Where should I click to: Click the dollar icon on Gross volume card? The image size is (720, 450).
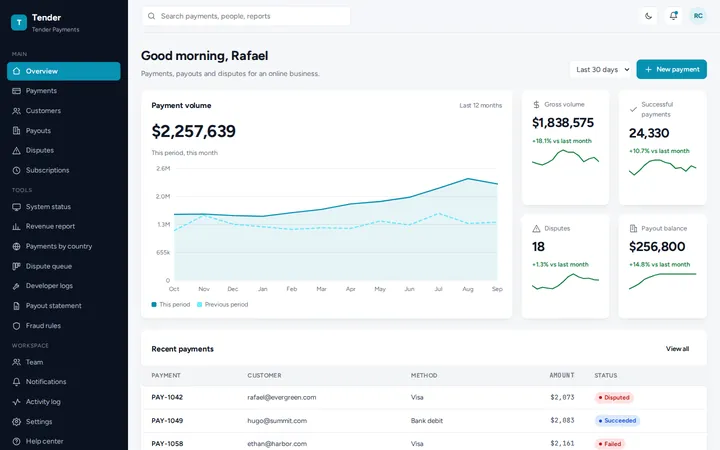point(536,105)
